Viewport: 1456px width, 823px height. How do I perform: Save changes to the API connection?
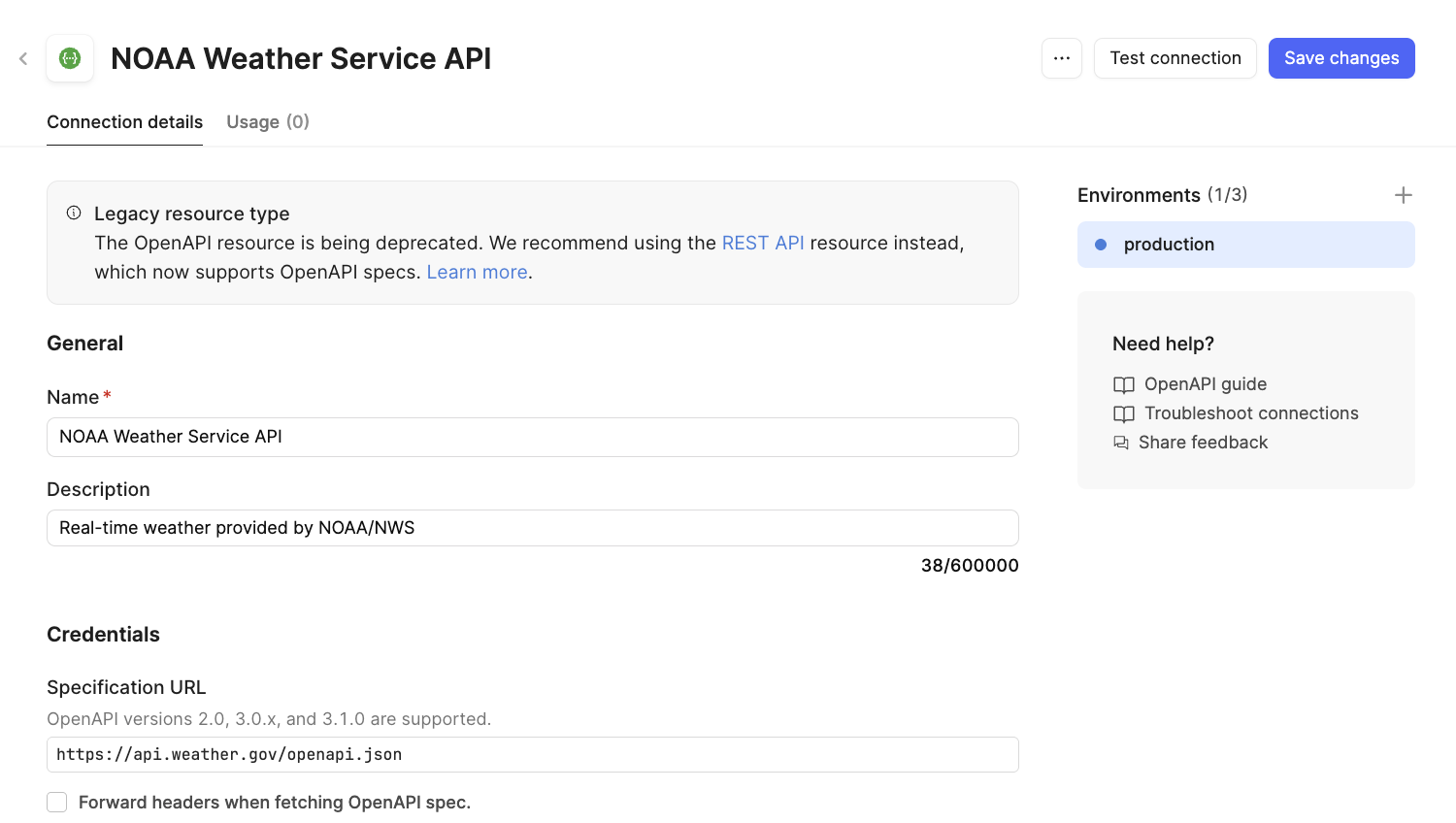click(x=1341, y=57)
